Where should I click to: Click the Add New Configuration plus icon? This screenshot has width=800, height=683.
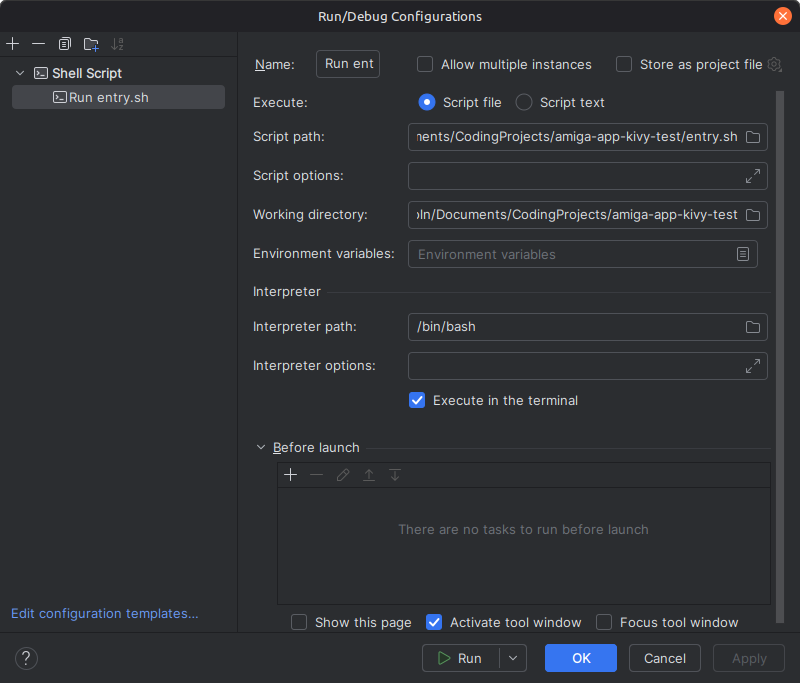point(13,44)
